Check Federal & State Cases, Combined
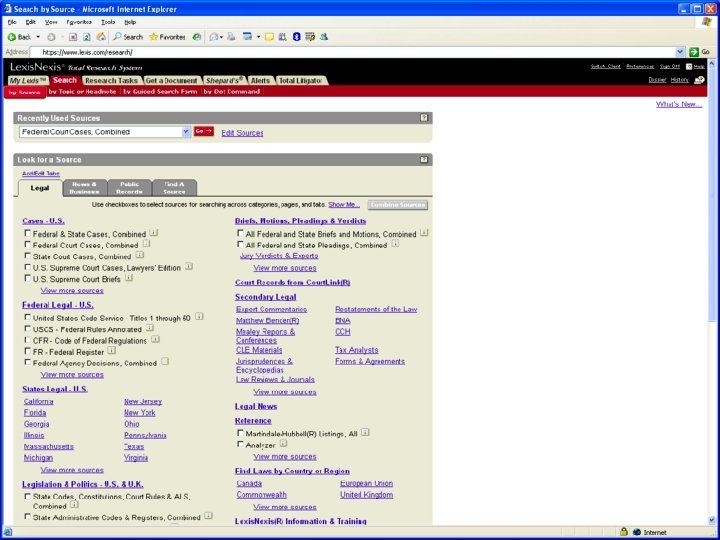This screenshot has height=540, width=720. coord(28,233)
